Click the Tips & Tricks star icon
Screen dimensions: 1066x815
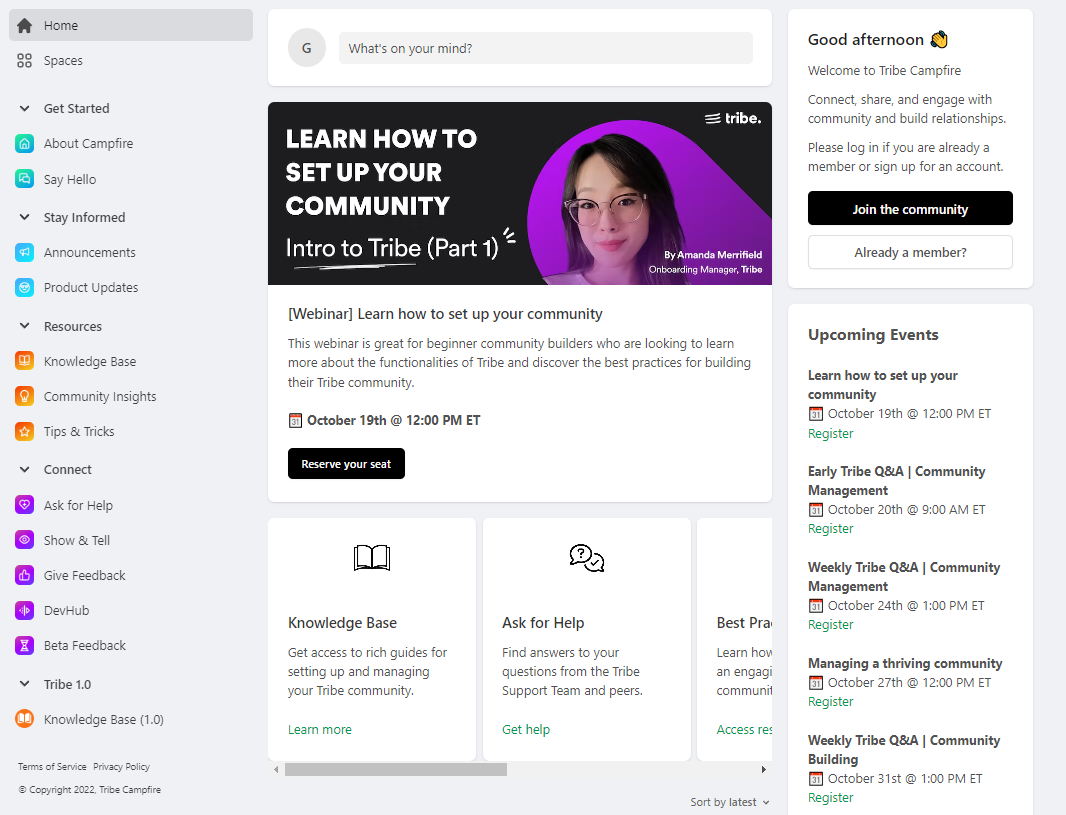pos(24,432)
